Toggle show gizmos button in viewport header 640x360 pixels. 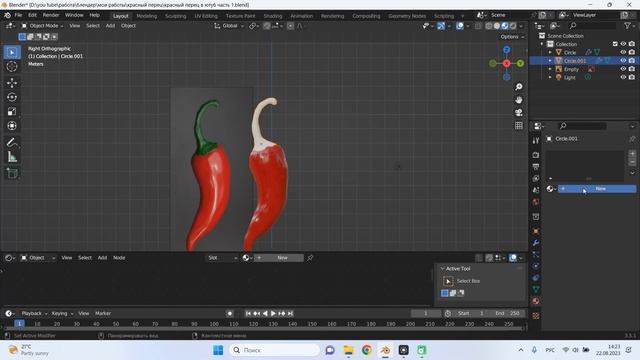(x=441, y=26)
